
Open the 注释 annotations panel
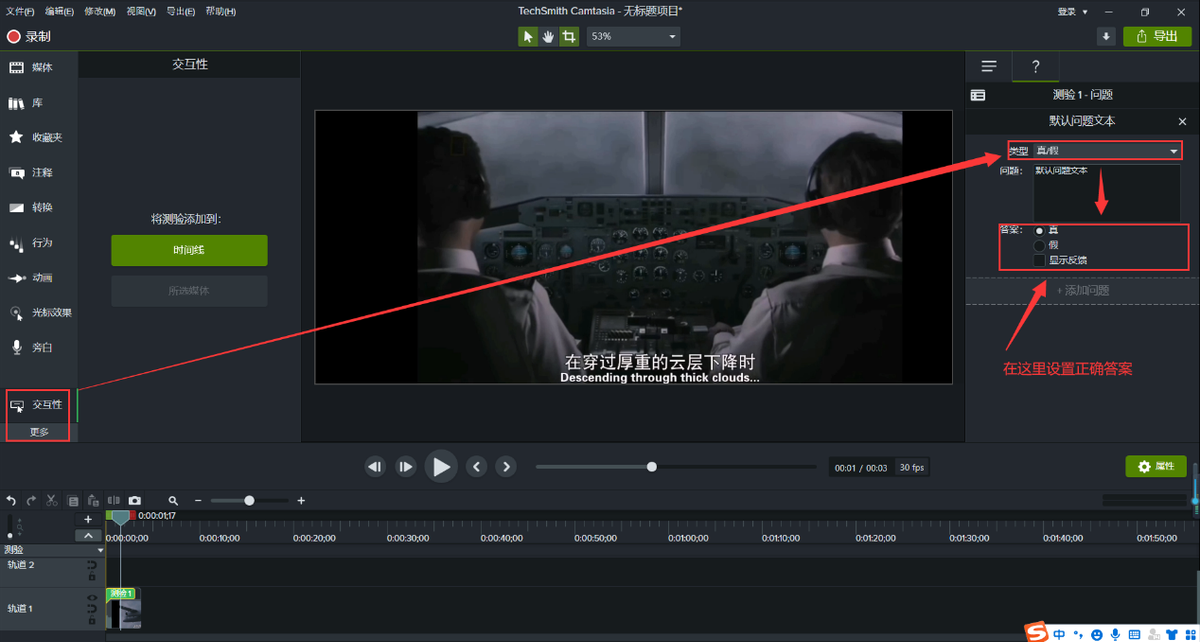coord(41,172)
